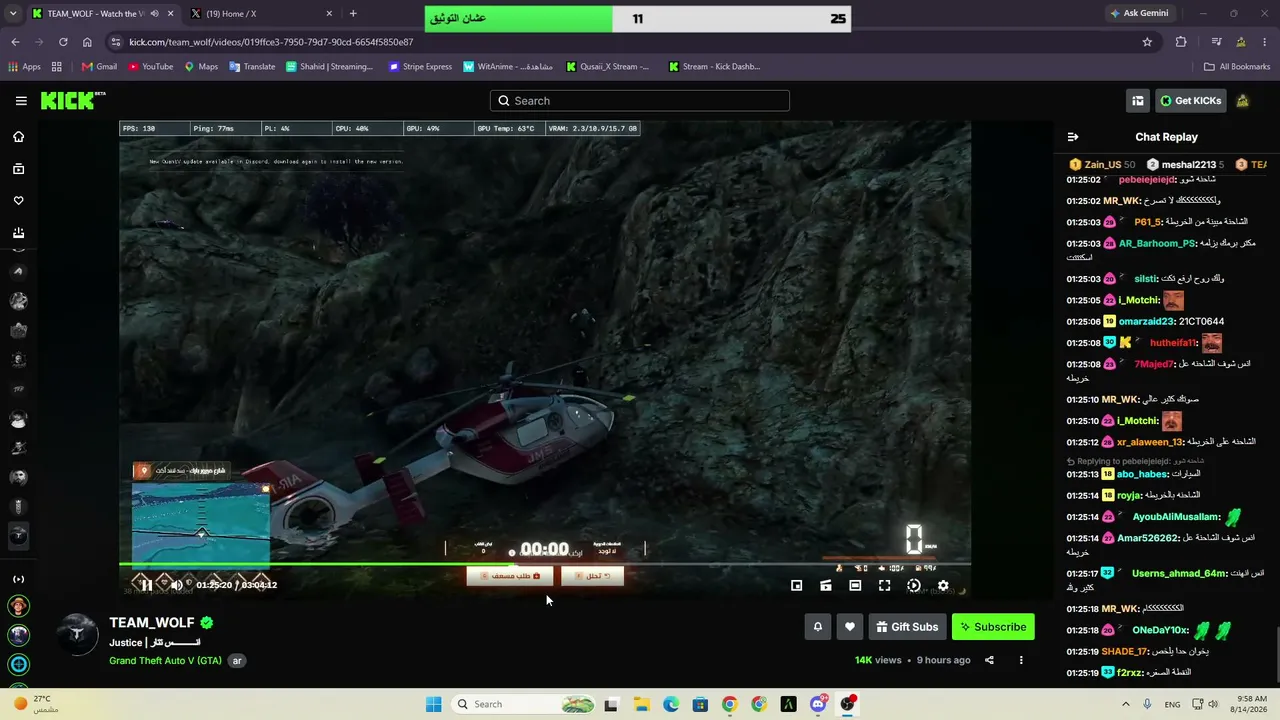This screenshot has height=720, width=1280.
Task: Open Discord from the taskbar
Action: (x=818, y=704)
